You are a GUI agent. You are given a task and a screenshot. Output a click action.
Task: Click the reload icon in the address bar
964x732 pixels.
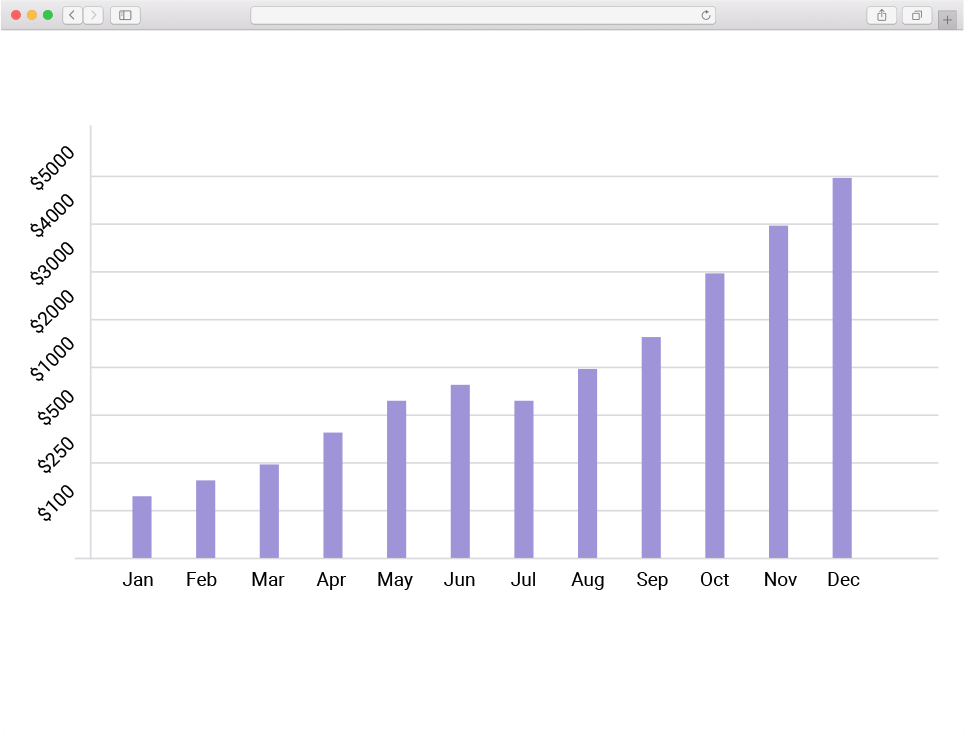[x=705, y=15]
